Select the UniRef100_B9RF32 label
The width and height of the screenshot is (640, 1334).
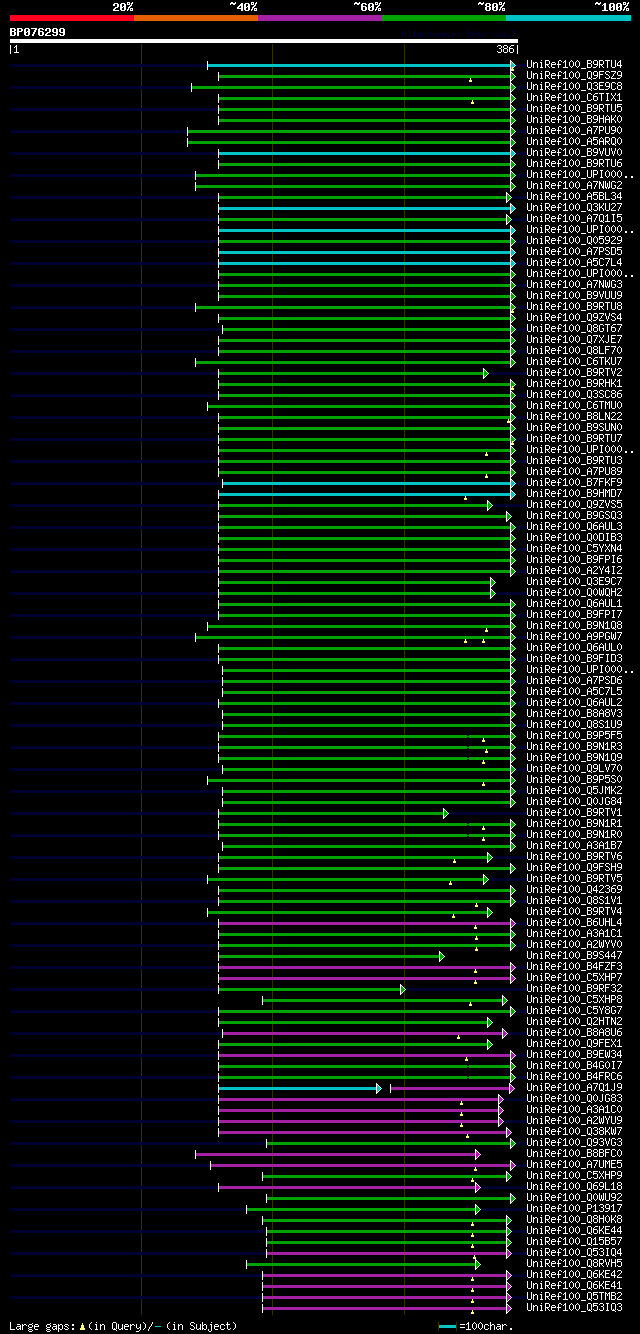point(574,989)
